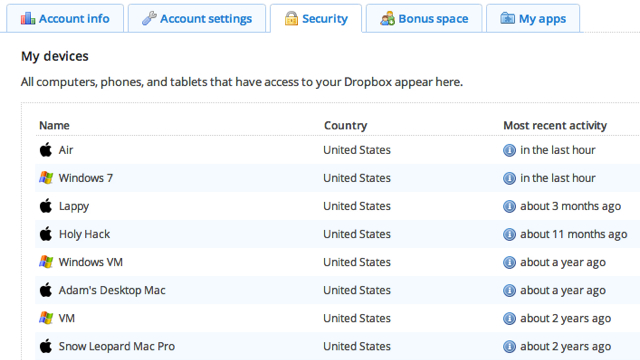Click the folder icon on My apps
Image resolution: width=640 pixels, height=360 pixels.
[507, 18]
